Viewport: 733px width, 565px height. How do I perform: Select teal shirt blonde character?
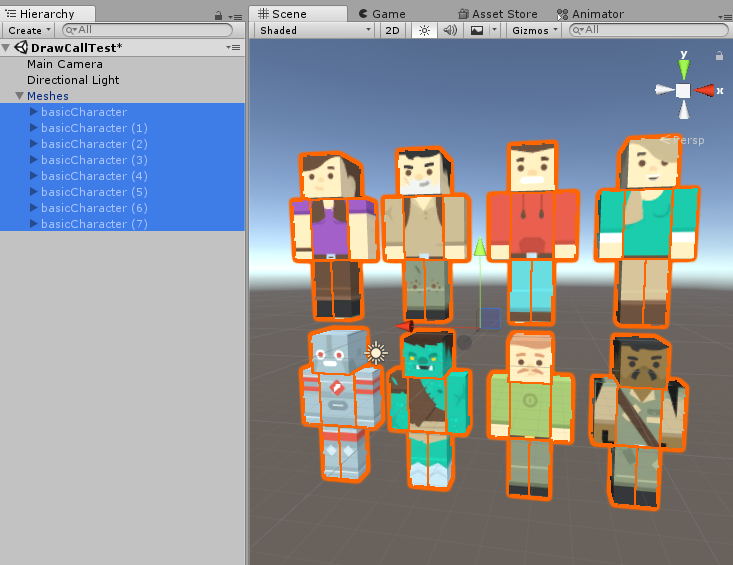coord(647,231)
